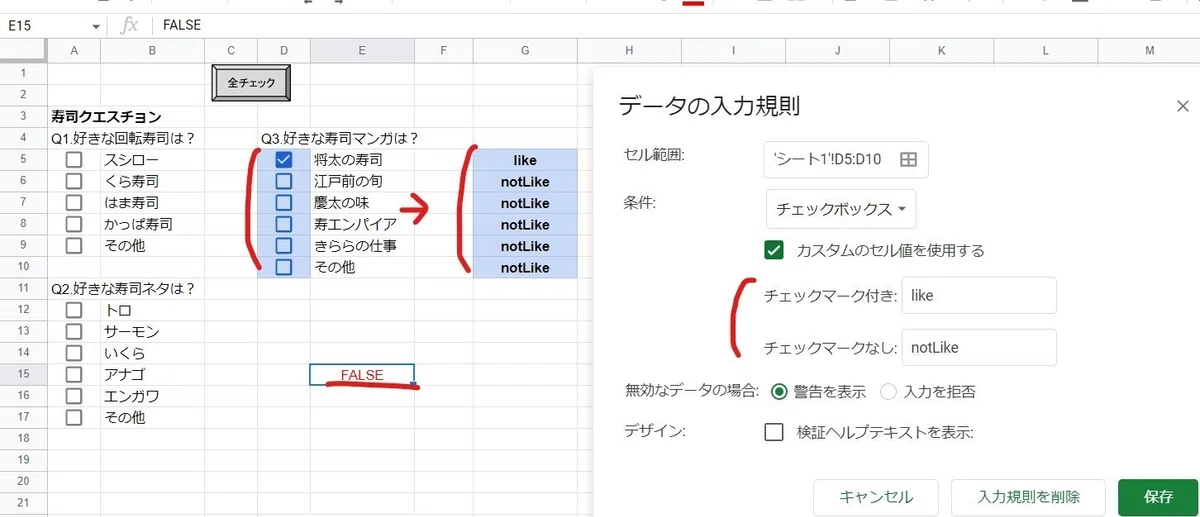Select the 警告を表示 radio button
Screen dimensions: 1200x517
[x=781, y=391]
